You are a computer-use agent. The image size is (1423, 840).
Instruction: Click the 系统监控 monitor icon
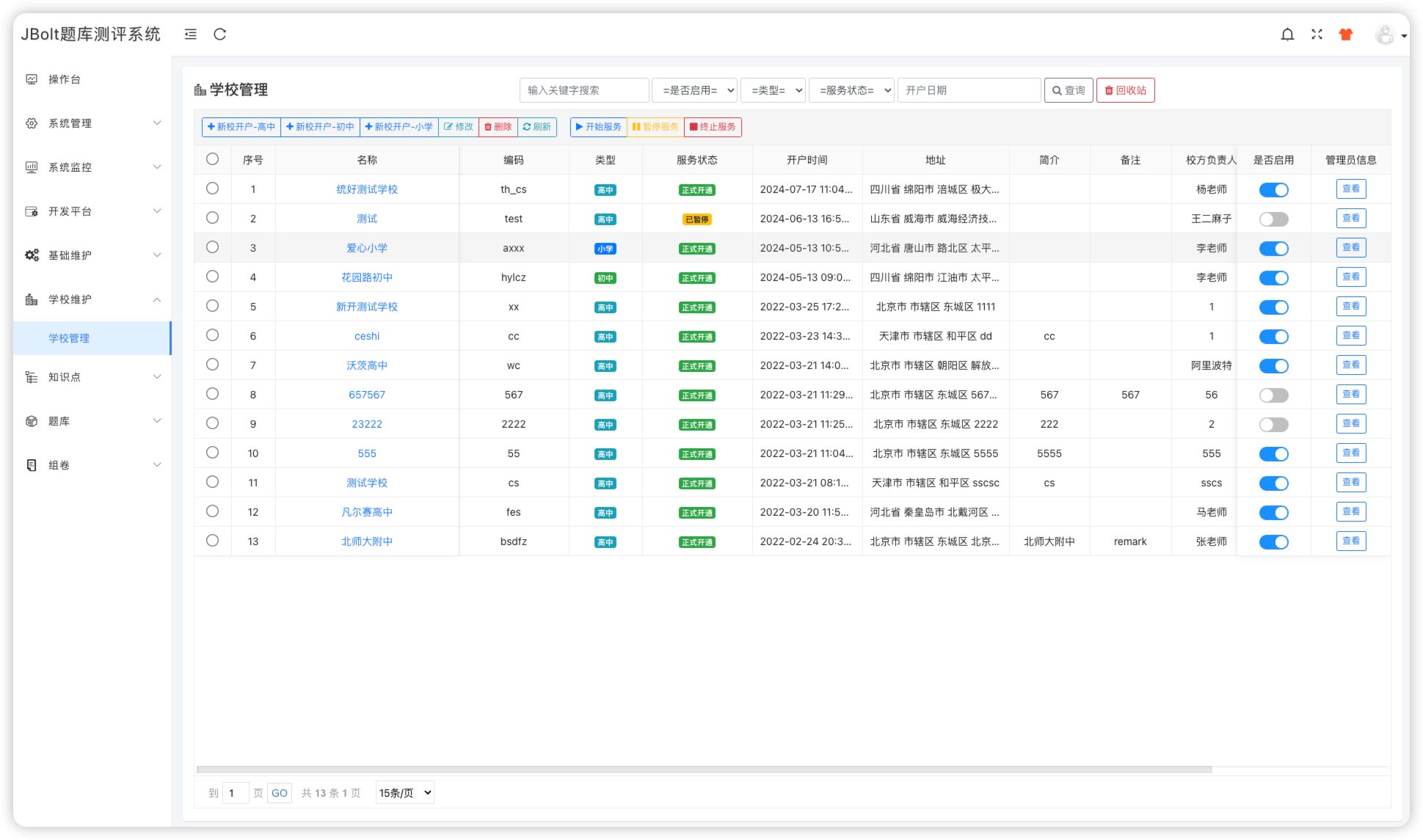(x=32, y=167)
